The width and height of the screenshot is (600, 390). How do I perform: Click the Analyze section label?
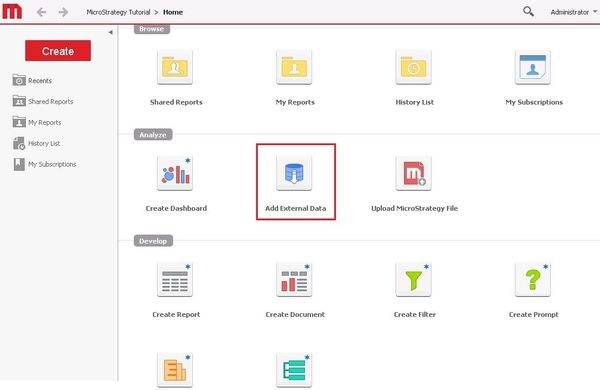click(x=153, y=135)
